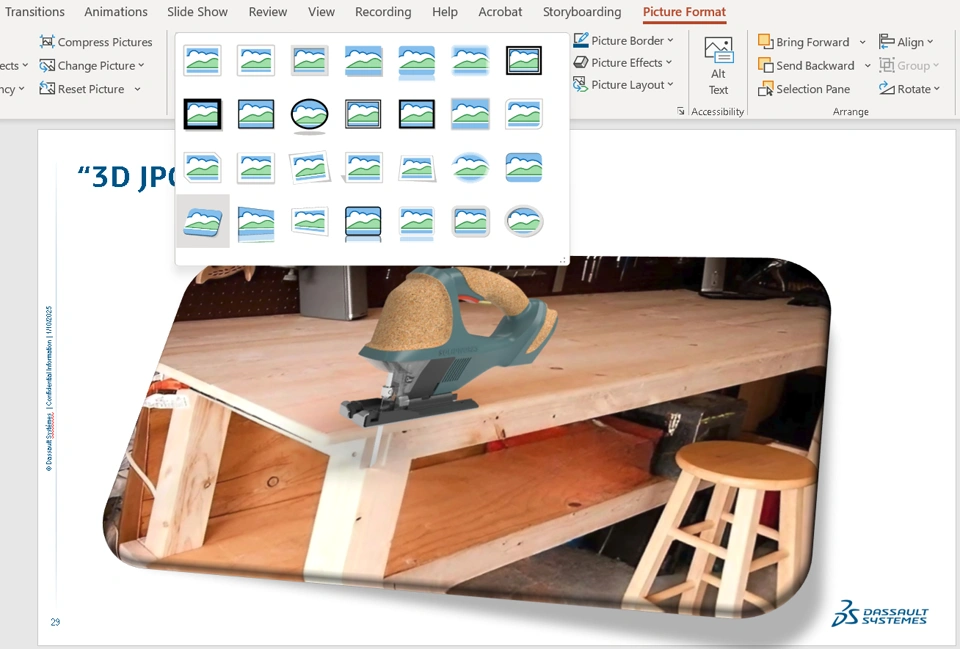
Task: Switch to the Storyboarding tab
Action: (582, 12)
